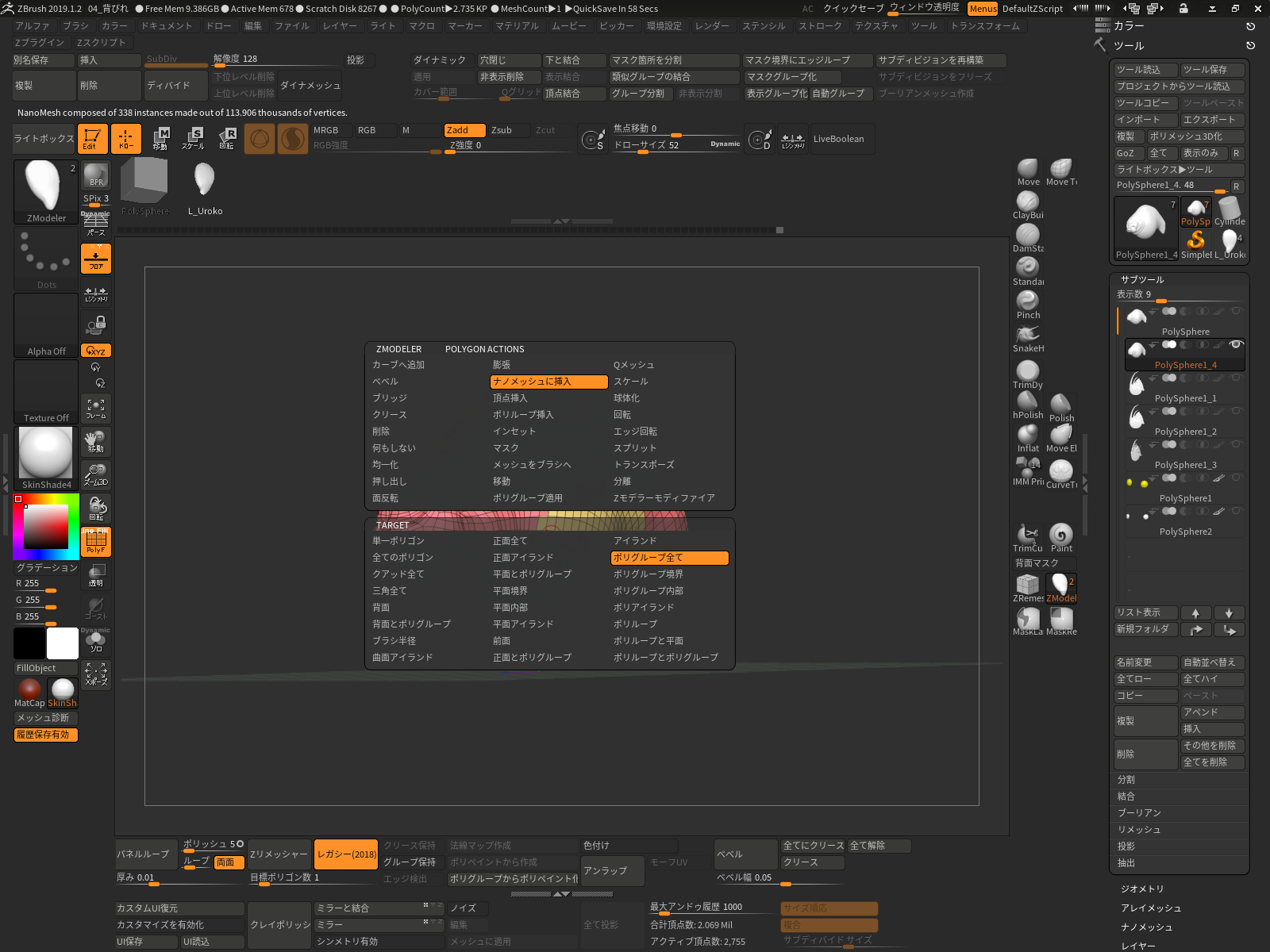Screen dimensions: 1270x952
Task: Toggle eye visibility for PolySphere1_2 subtool
Action: [1235, 411]
